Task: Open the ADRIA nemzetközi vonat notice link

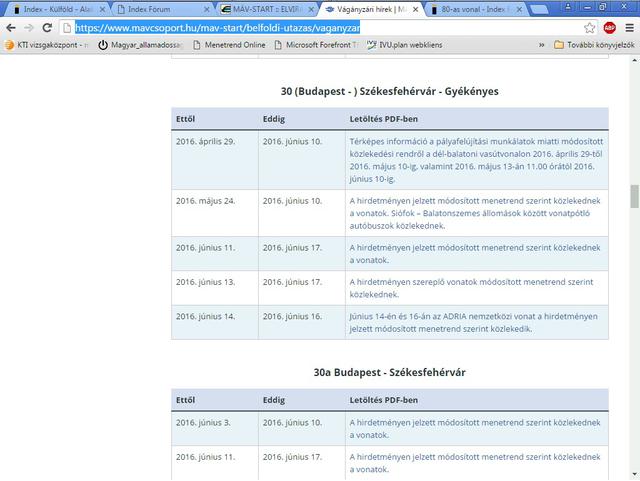Action: click(471, 321)
